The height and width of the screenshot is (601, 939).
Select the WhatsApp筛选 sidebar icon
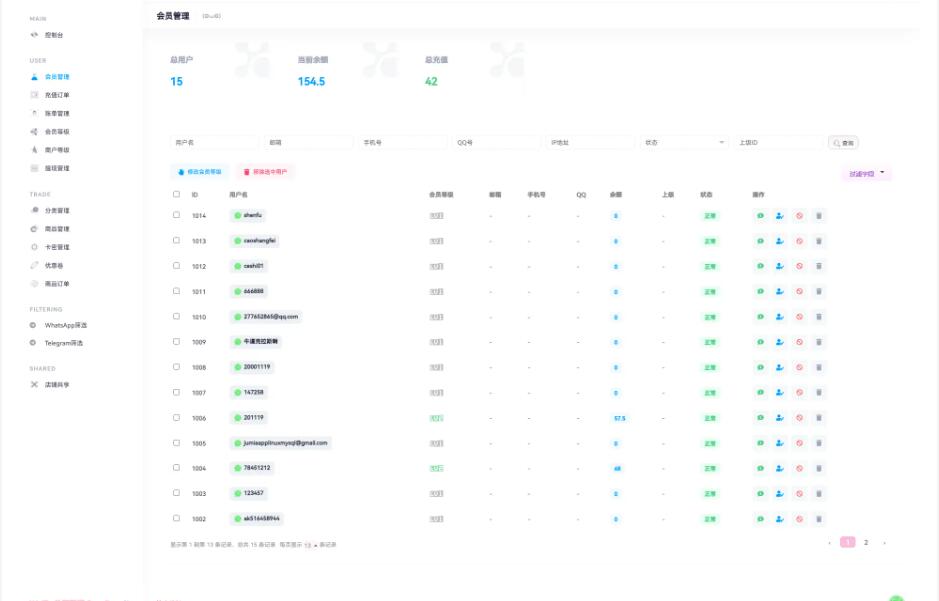click(33, 326)
